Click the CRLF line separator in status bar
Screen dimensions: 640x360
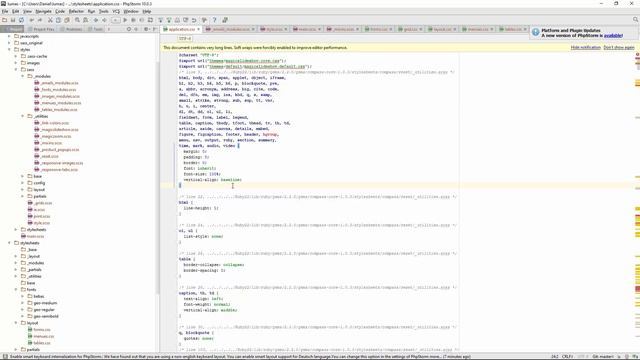tap(567, 357)
